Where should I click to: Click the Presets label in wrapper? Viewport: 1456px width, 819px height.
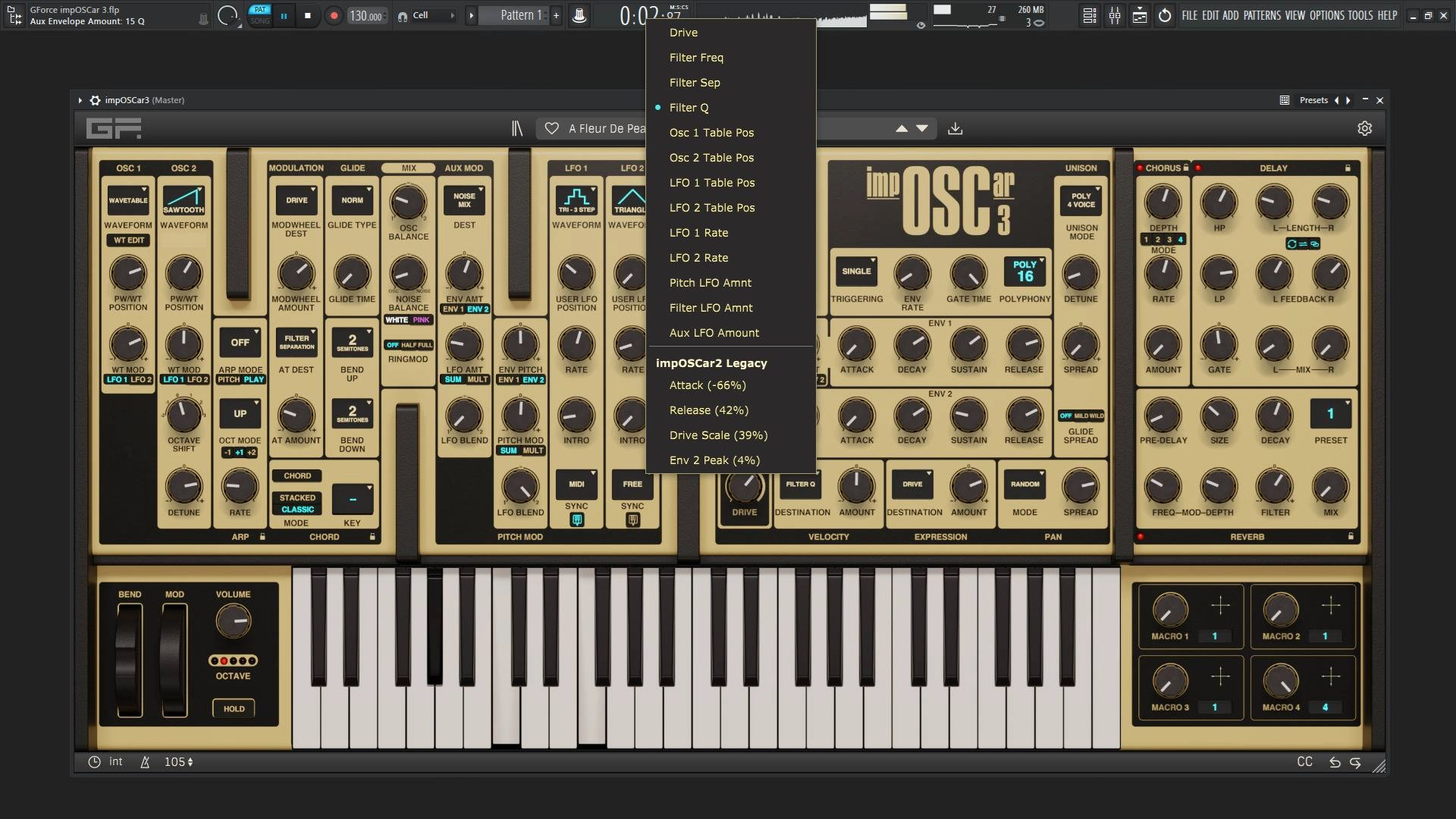1313,100
